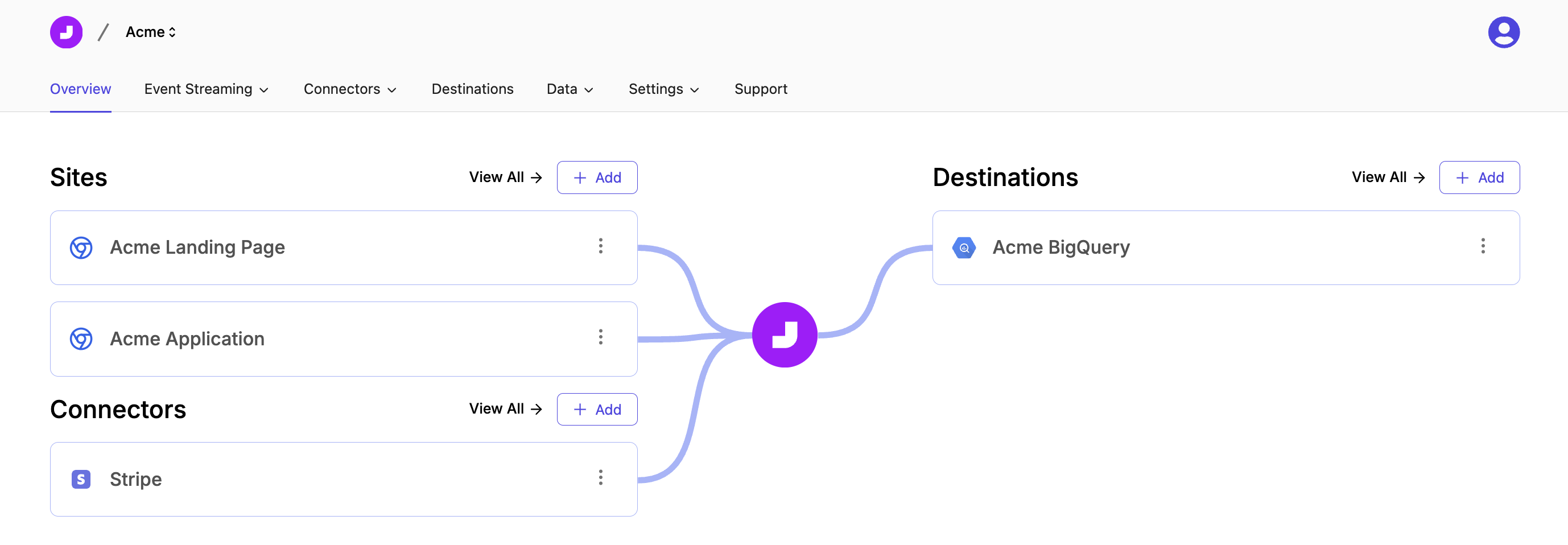Screen dimensions: 1568x545
Task: Add a new Destination
Action: coord(1479,178)
